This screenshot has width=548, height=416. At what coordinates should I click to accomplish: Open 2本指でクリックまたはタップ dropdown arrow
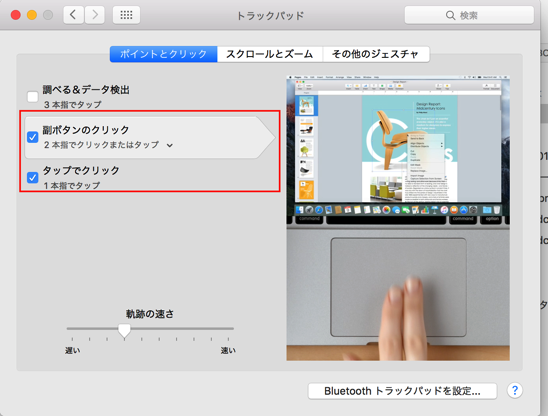click(x=170, y=145)
